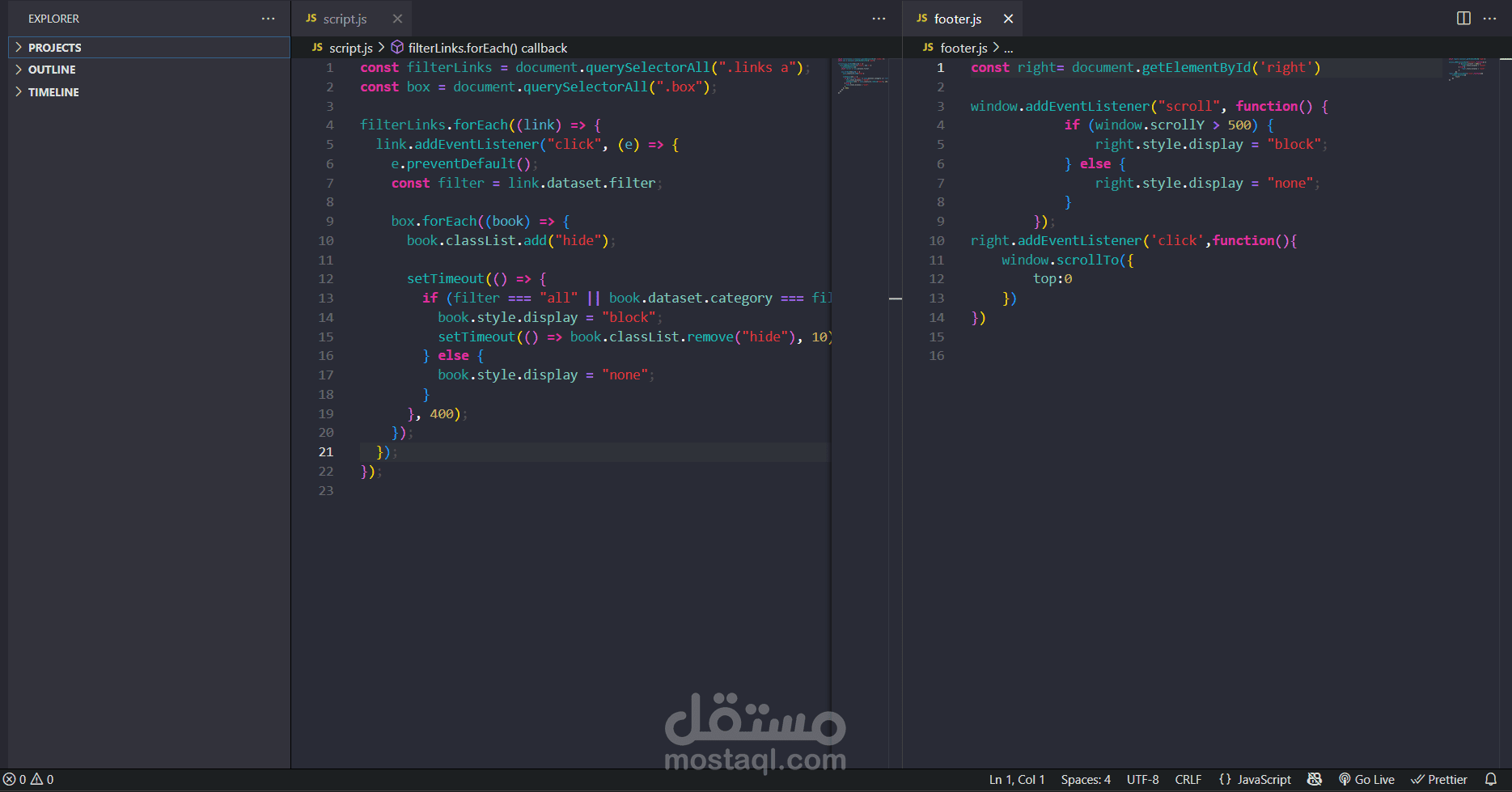The width and height of the screenshot is (1512, 792).
Task: Switch to the footer.js tab
Action: coord(957,19)
